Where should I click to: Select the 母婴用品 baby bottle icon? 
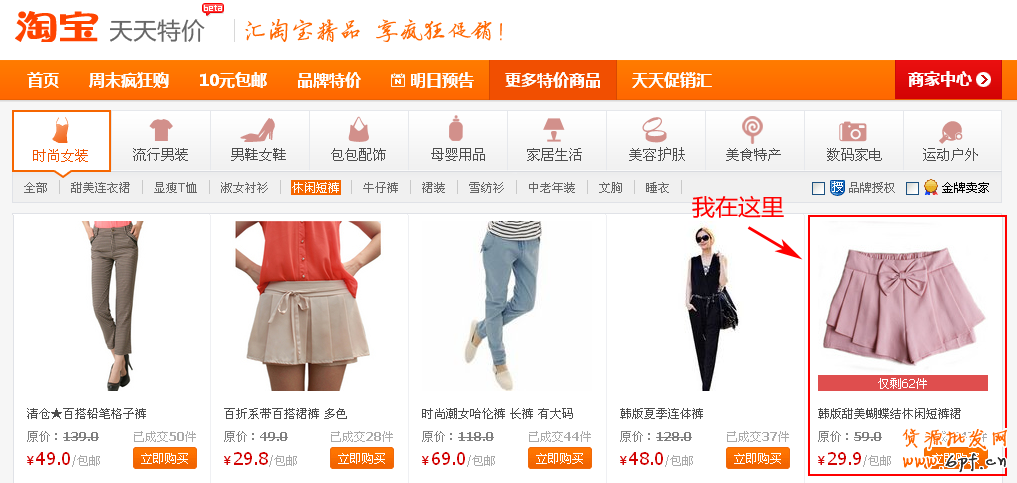tap(456, 129)
